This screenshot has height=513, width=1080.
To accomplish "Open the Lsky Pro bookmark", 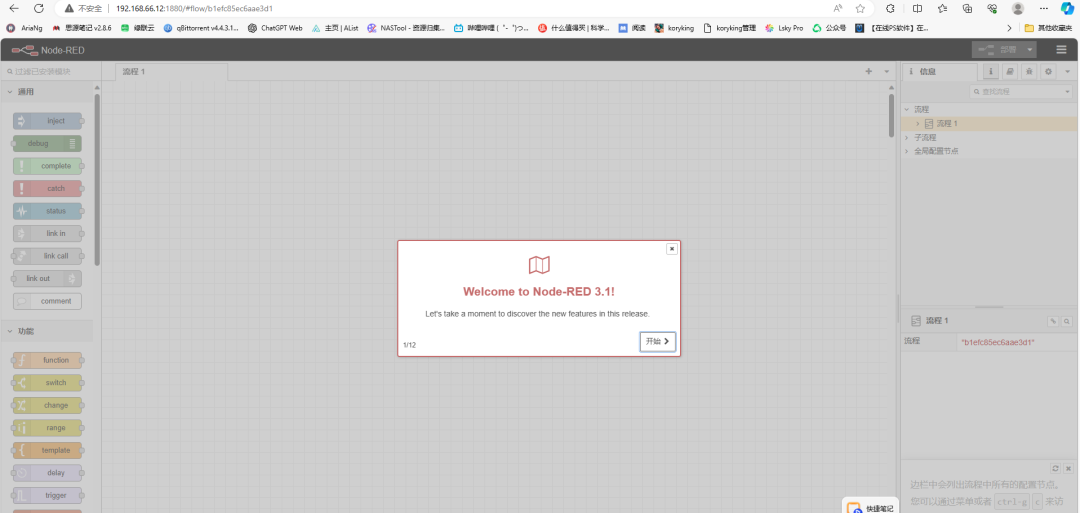I will 784,28.
